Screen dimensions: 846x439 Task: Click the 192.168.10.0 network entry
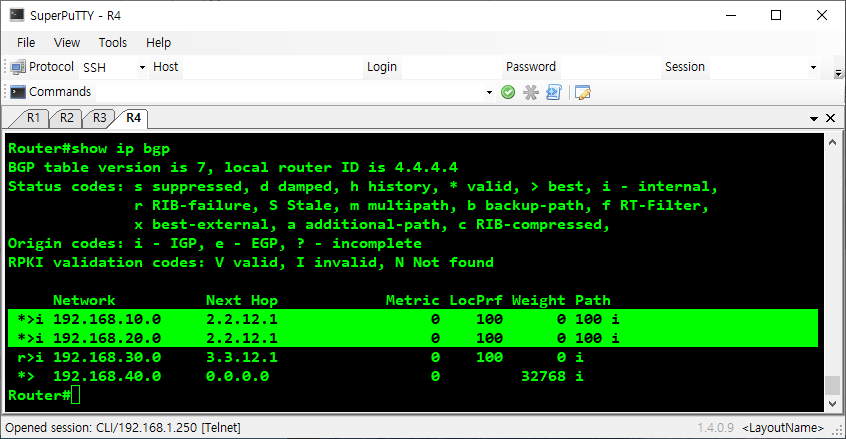point(107,319)
